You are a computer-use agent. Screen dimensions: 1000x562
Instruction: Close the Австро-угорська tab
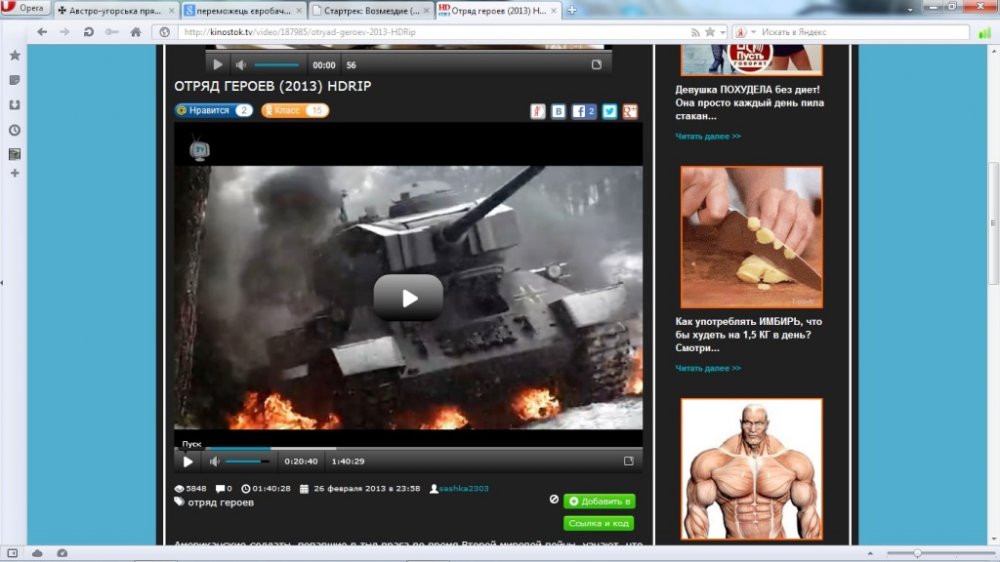pyautogui.click(x=172, y=11)
